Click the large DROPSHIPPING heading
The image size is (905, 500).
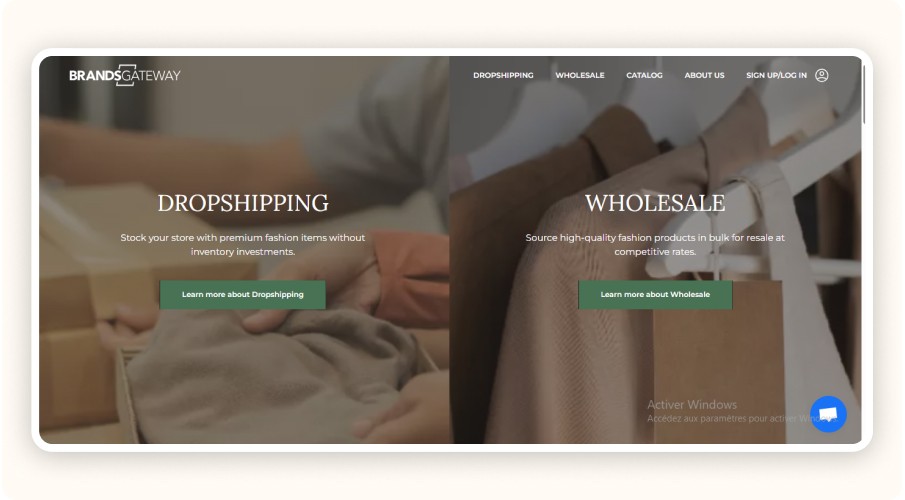243,203
